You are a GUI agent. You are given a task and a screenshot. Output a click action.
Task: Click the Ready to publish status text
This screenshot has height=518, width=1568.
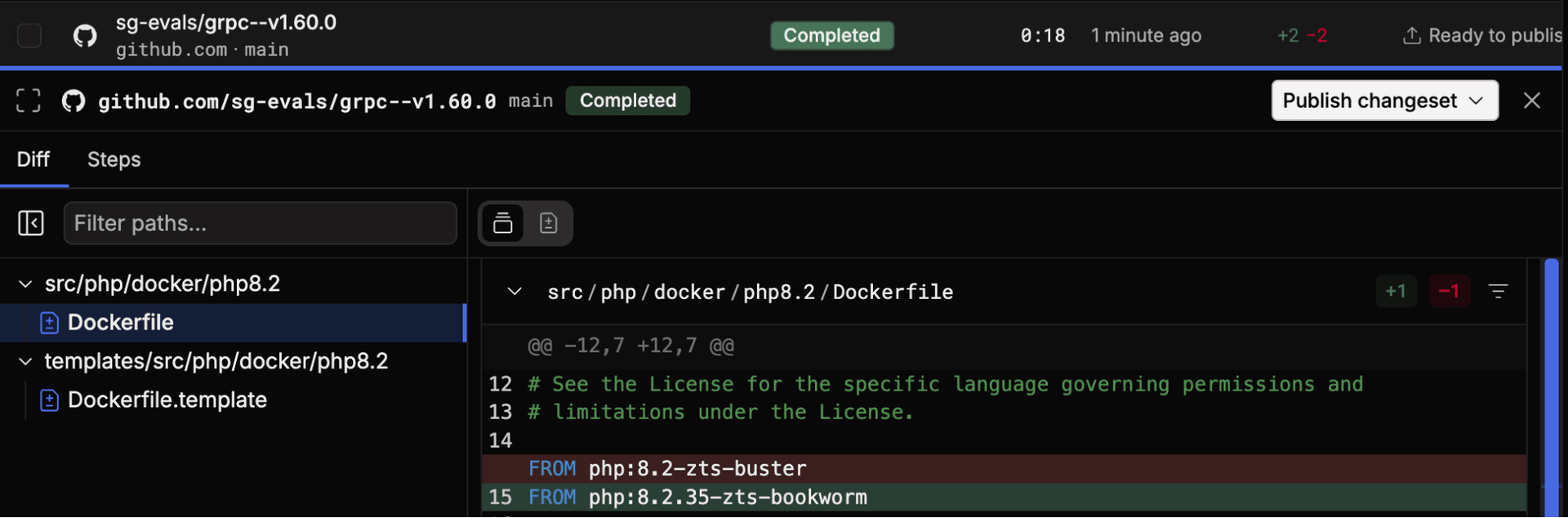tap(1494, 36)
